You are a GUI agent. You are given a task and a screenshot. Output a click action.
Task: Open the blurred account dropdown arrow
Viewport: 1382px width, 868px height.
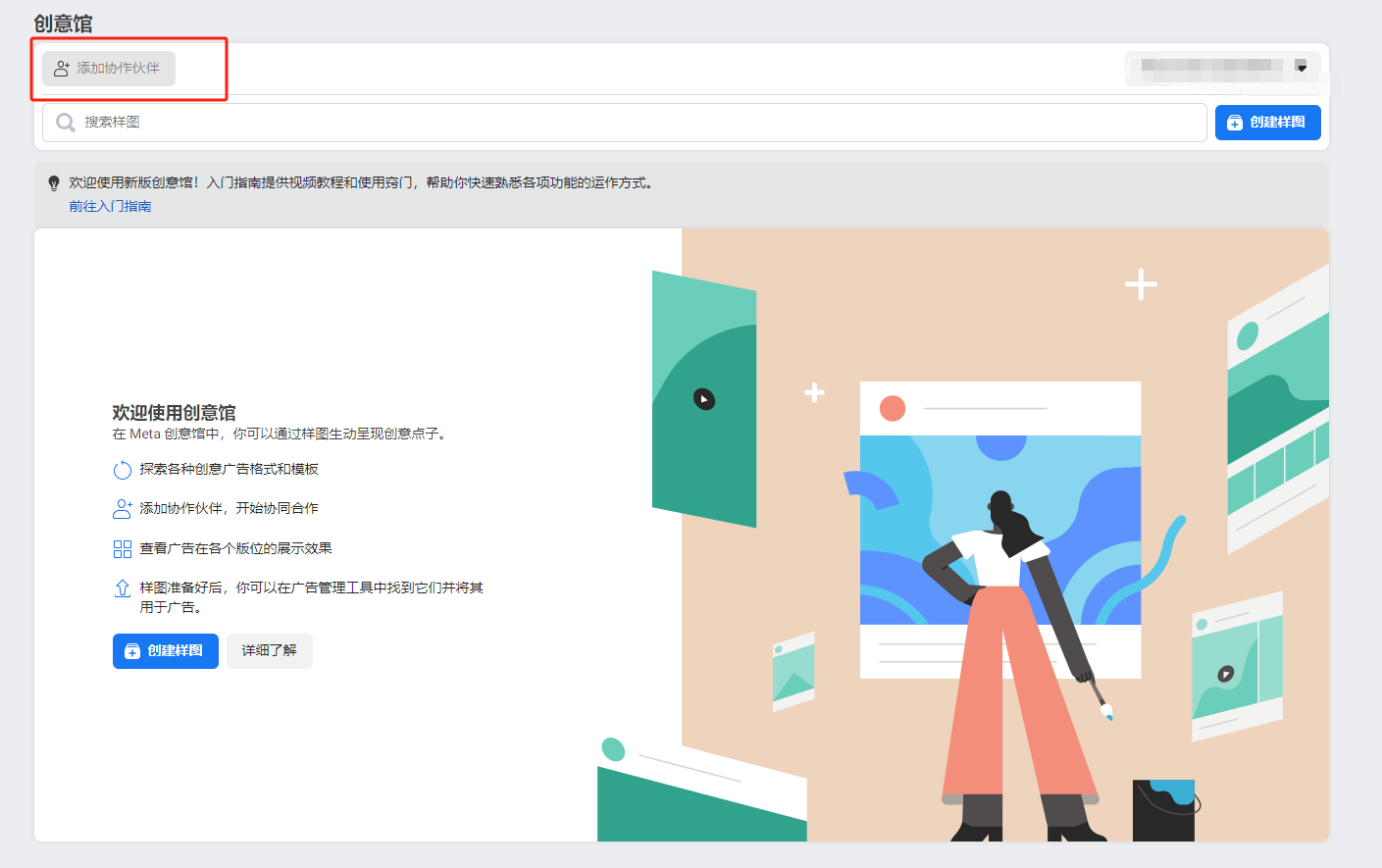click(x=1301, y=67)
